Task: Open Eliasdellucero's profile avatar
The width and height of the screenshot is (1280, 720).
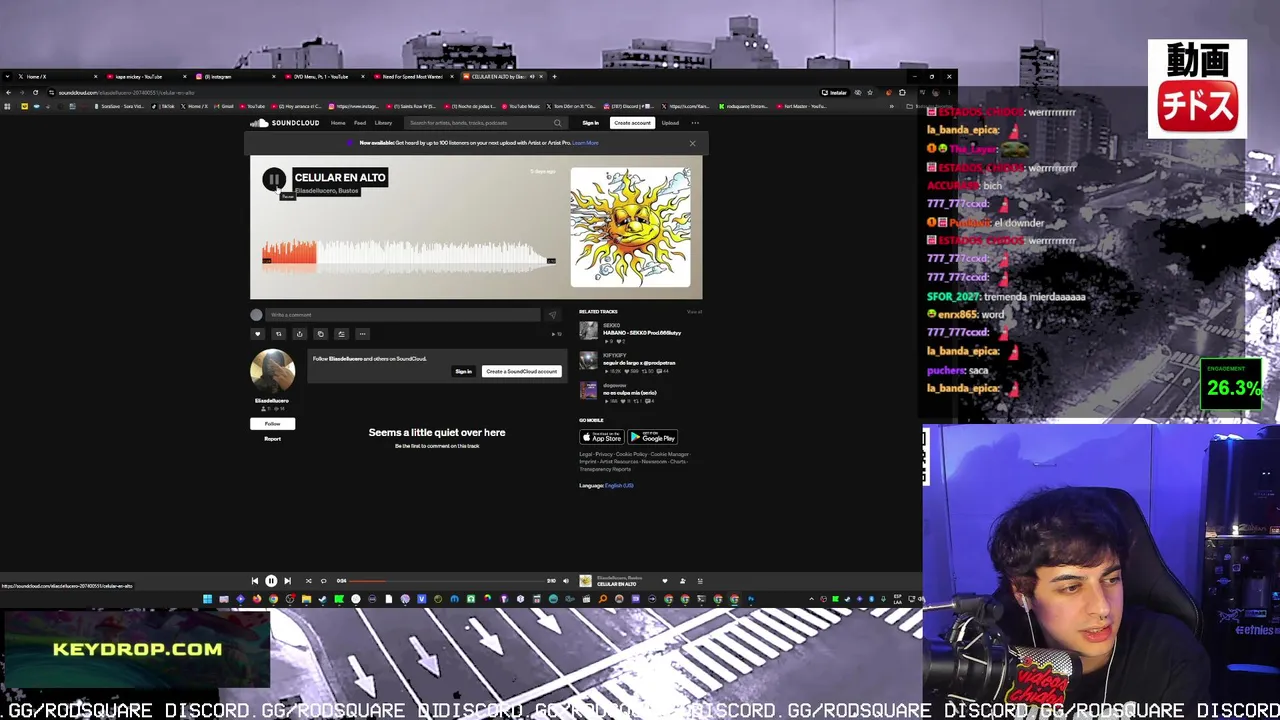Action: pyautogui.click(x=272, y=371)
